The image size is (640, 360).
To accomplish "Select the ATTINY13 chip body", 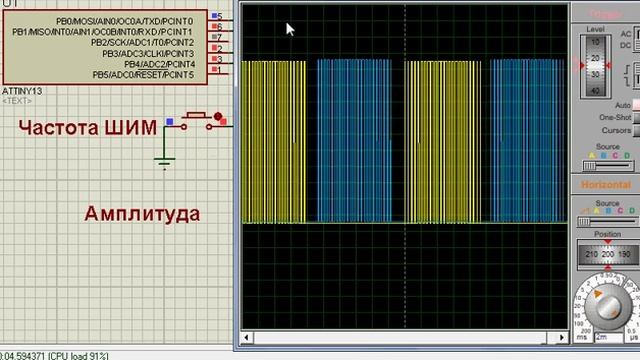I will tap(105, 47).
